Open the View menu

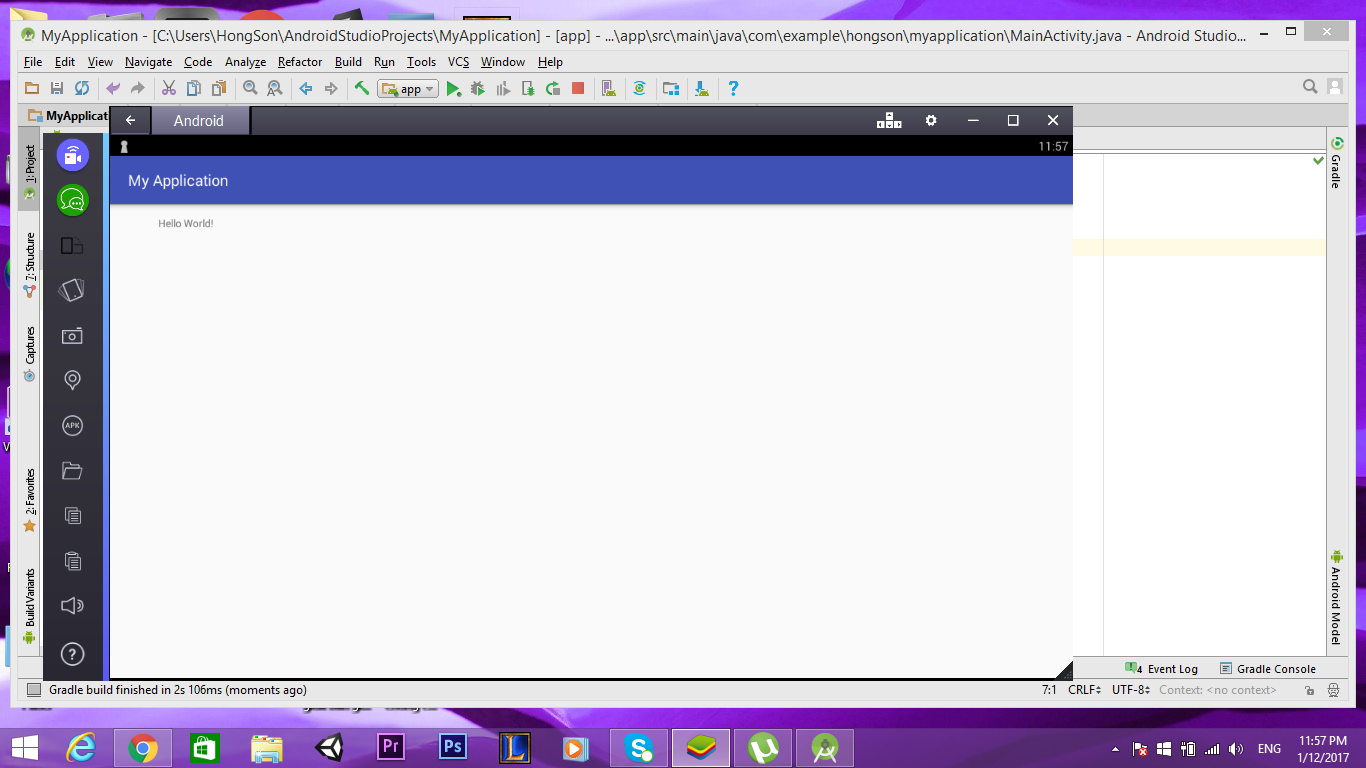tap(100, 62)
